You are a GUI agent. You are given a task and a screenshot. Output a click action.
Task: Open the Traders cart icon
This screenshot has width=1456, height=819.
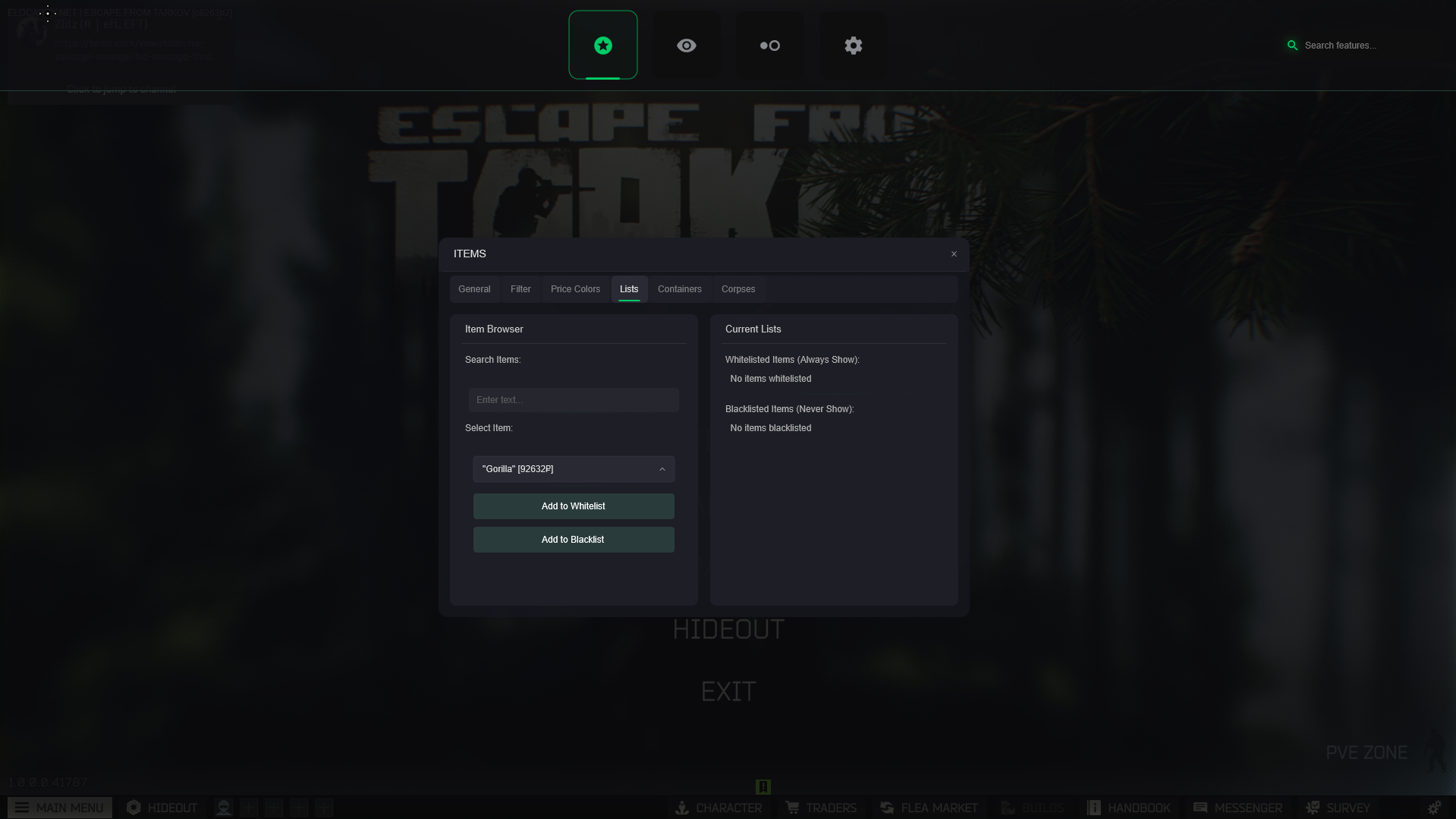793,808
